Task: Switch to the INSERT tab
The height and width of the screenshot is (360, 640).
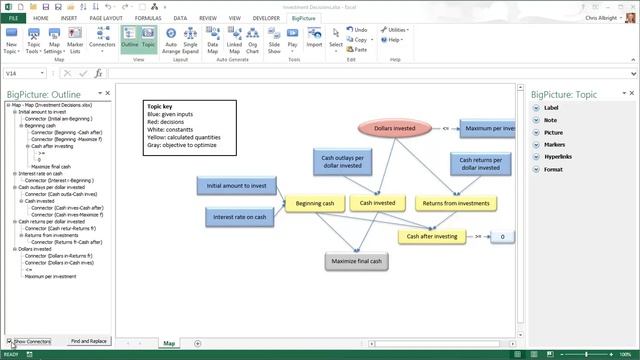Action: click(69, 18)
